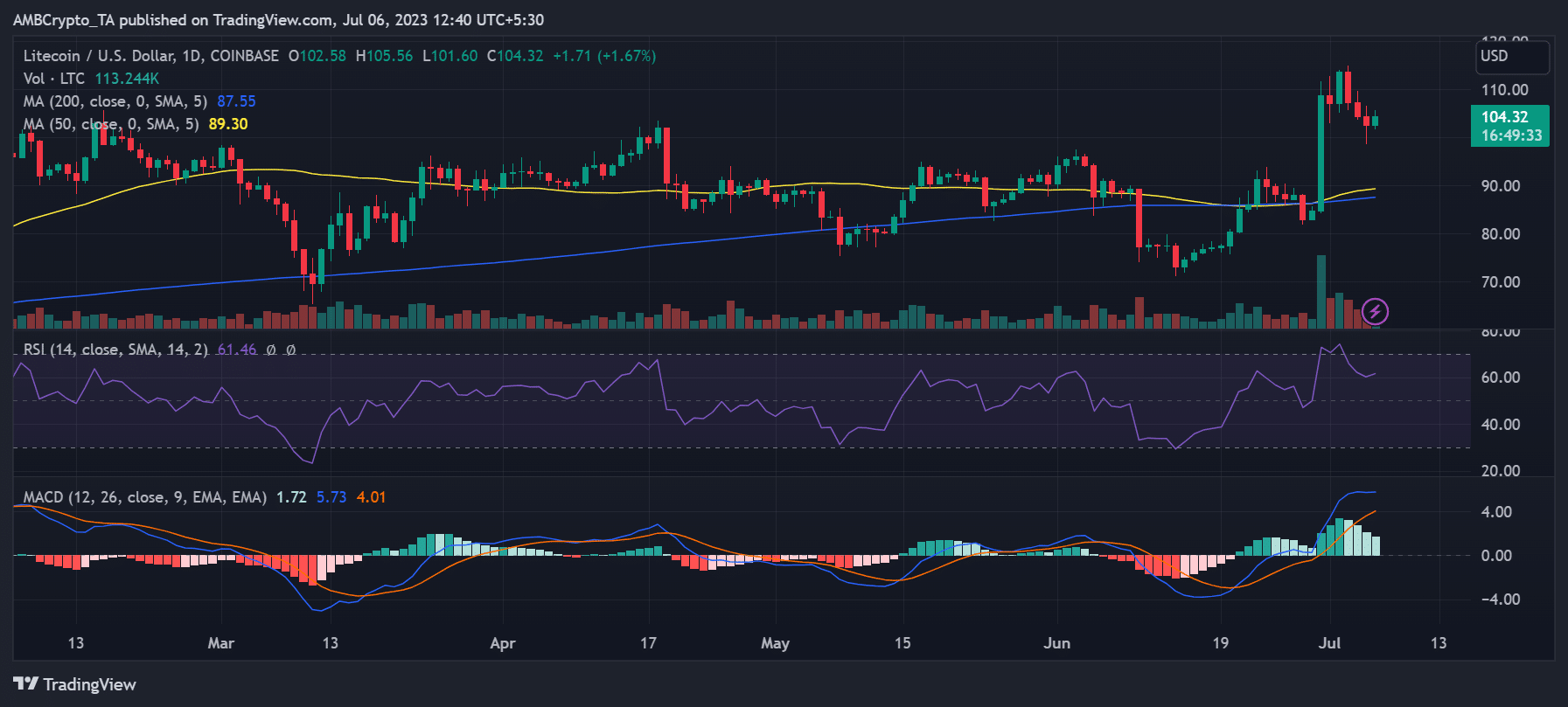Click the 80.00 price axis label
Screen dimensions: 1568x707
point(1501,234)
